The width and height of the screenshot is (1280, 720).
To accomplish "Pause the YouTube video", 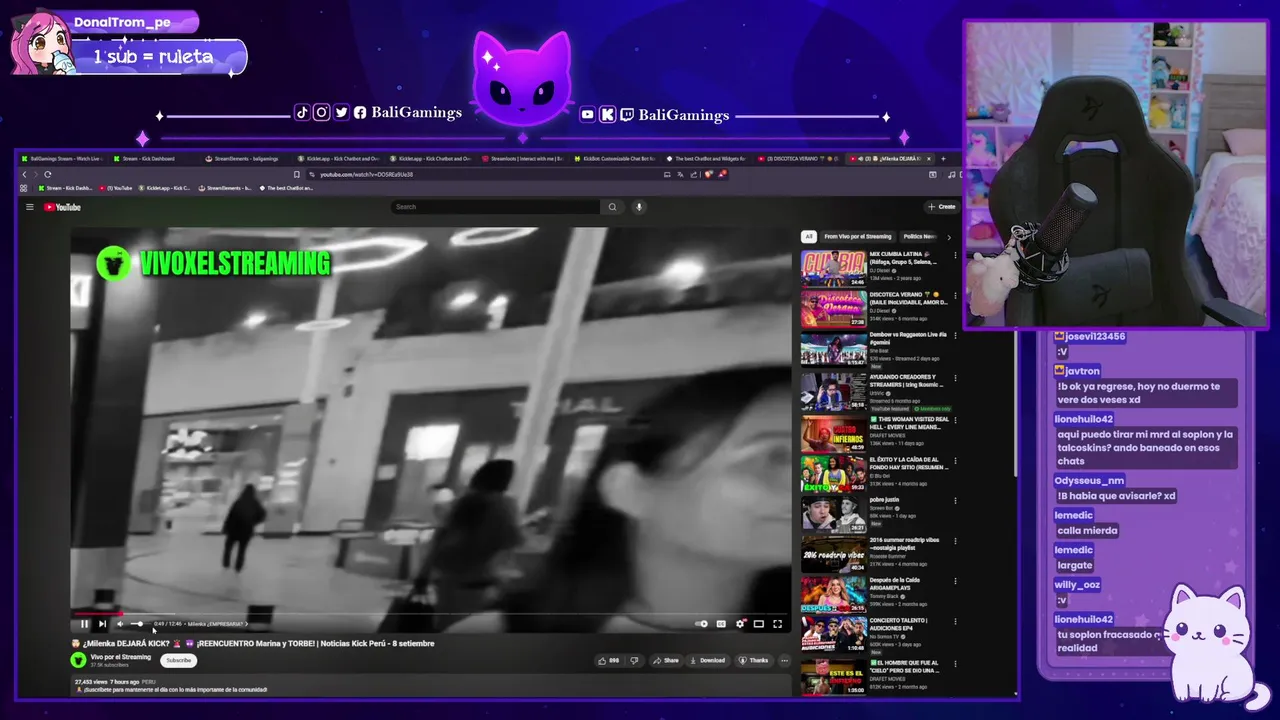I will [84, 624].
